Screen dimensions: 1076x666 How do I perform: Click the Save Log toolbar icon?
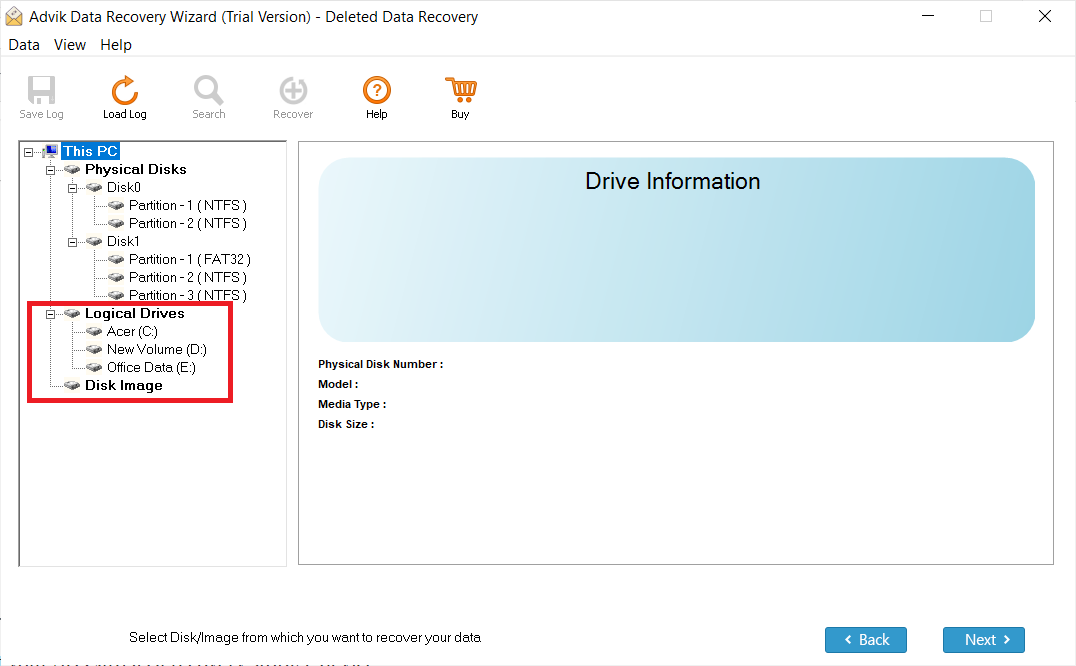pyautogui.click(x=41, y=90)
